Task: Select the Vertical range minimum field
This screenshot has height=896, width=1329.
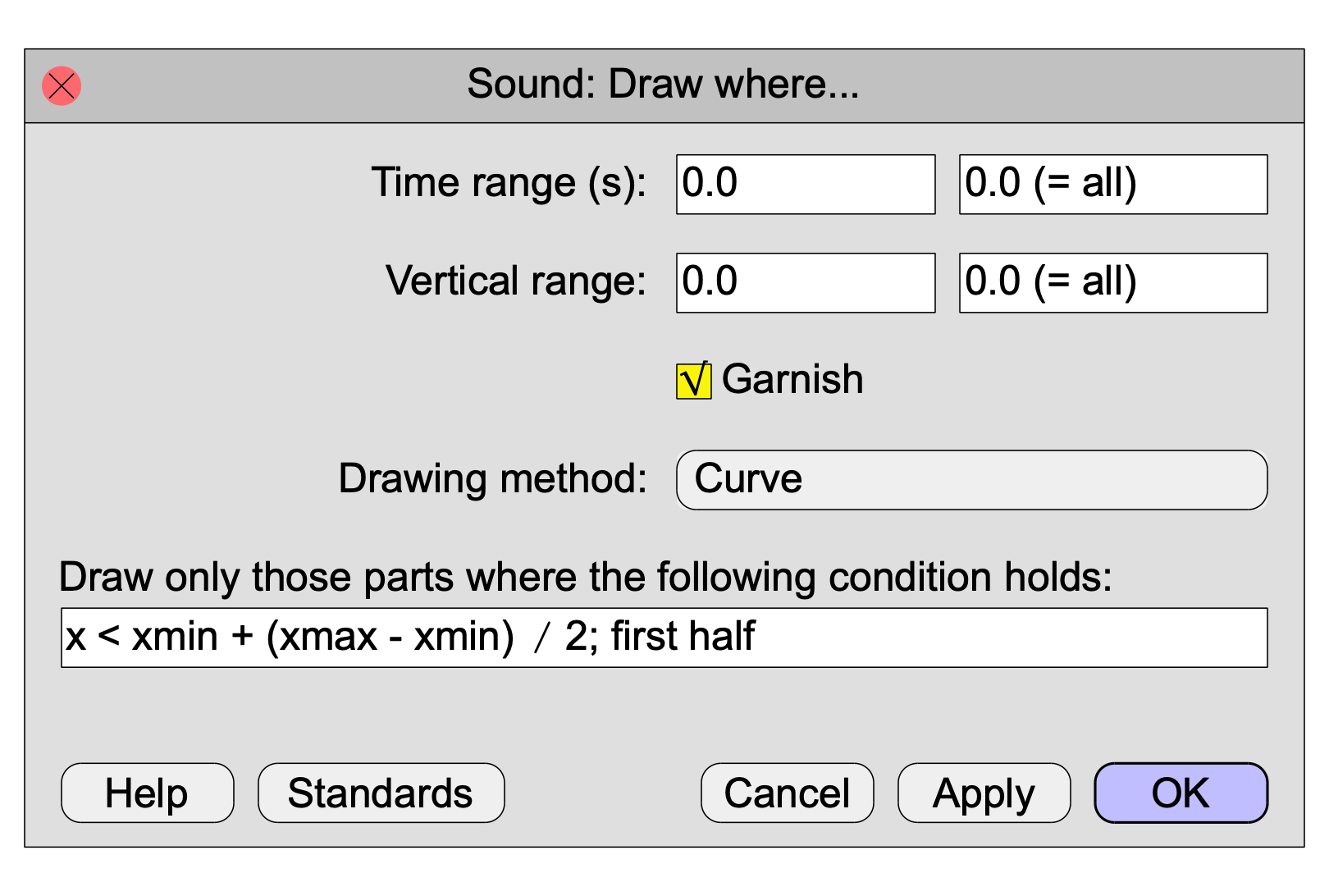Action: (805, 283)
